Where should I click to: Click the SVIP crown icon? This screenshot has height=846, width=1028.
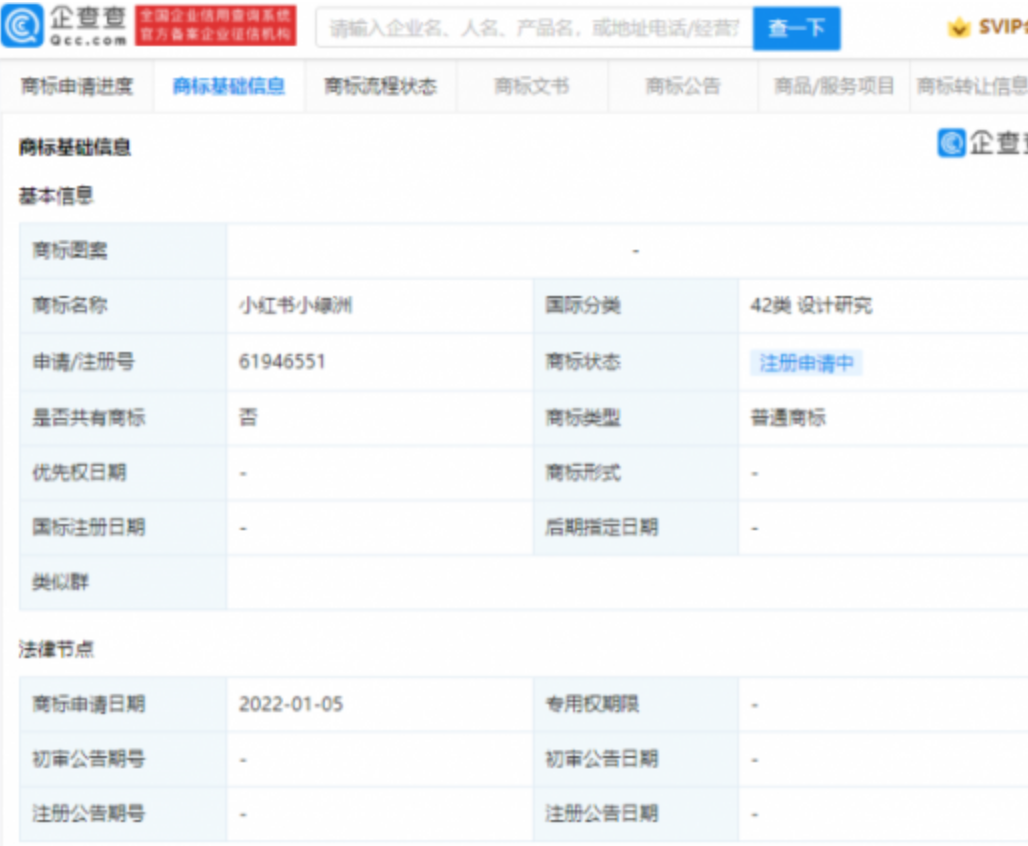(x=959, y=28)
